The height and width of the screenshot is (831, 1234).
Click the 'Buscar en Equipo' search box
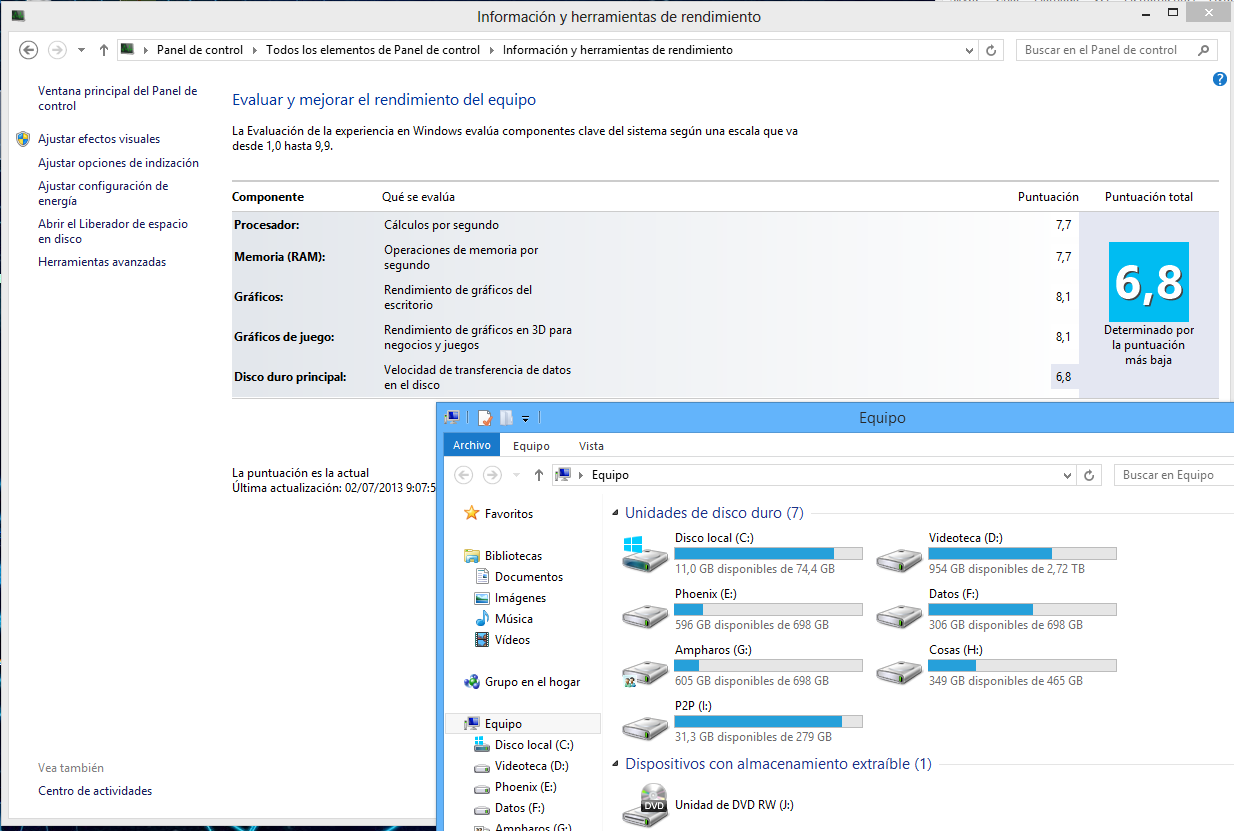[x=1174, y=475]
